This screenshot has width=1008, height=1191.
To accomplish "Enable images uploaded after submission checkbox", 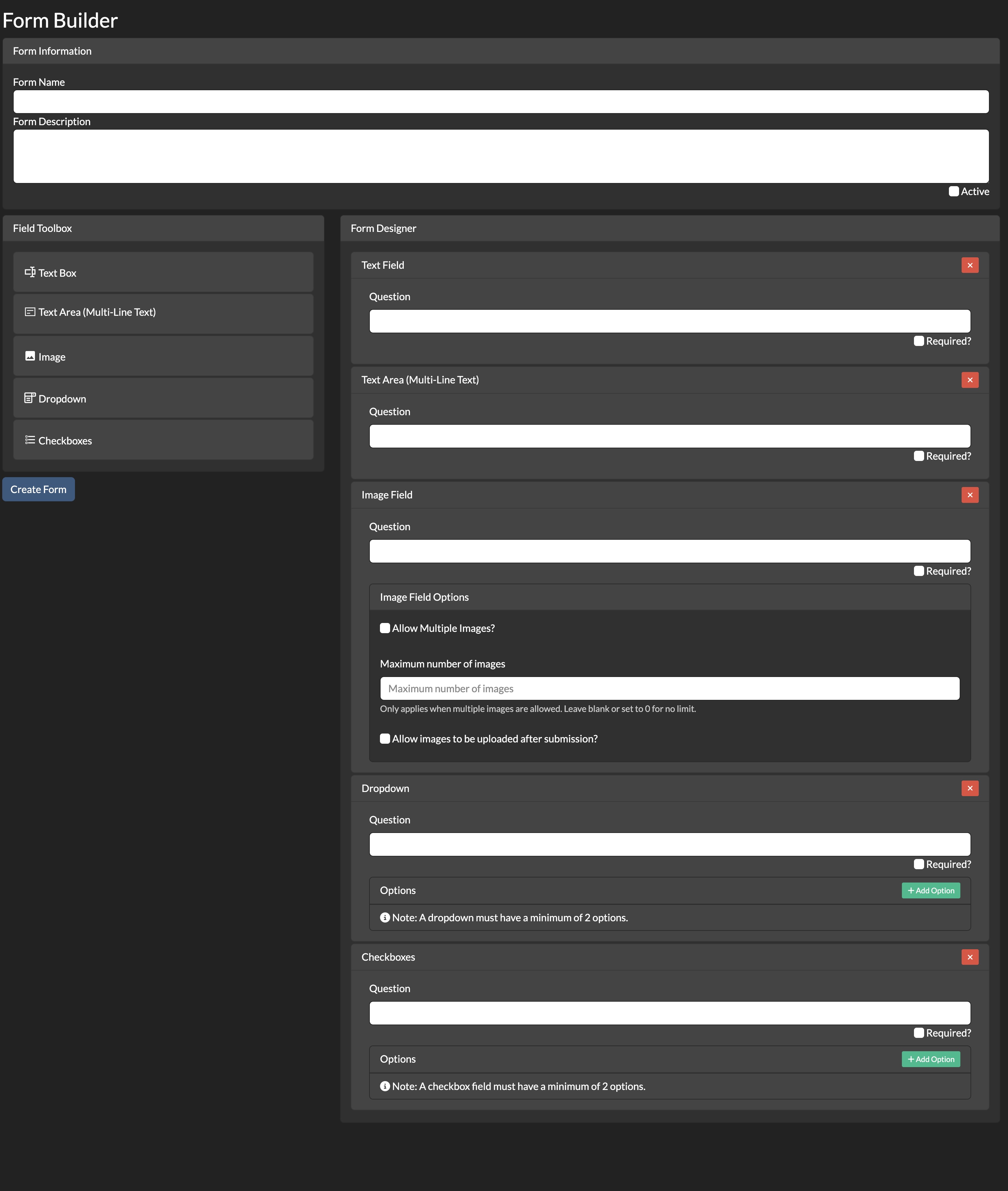I will 385,738.
